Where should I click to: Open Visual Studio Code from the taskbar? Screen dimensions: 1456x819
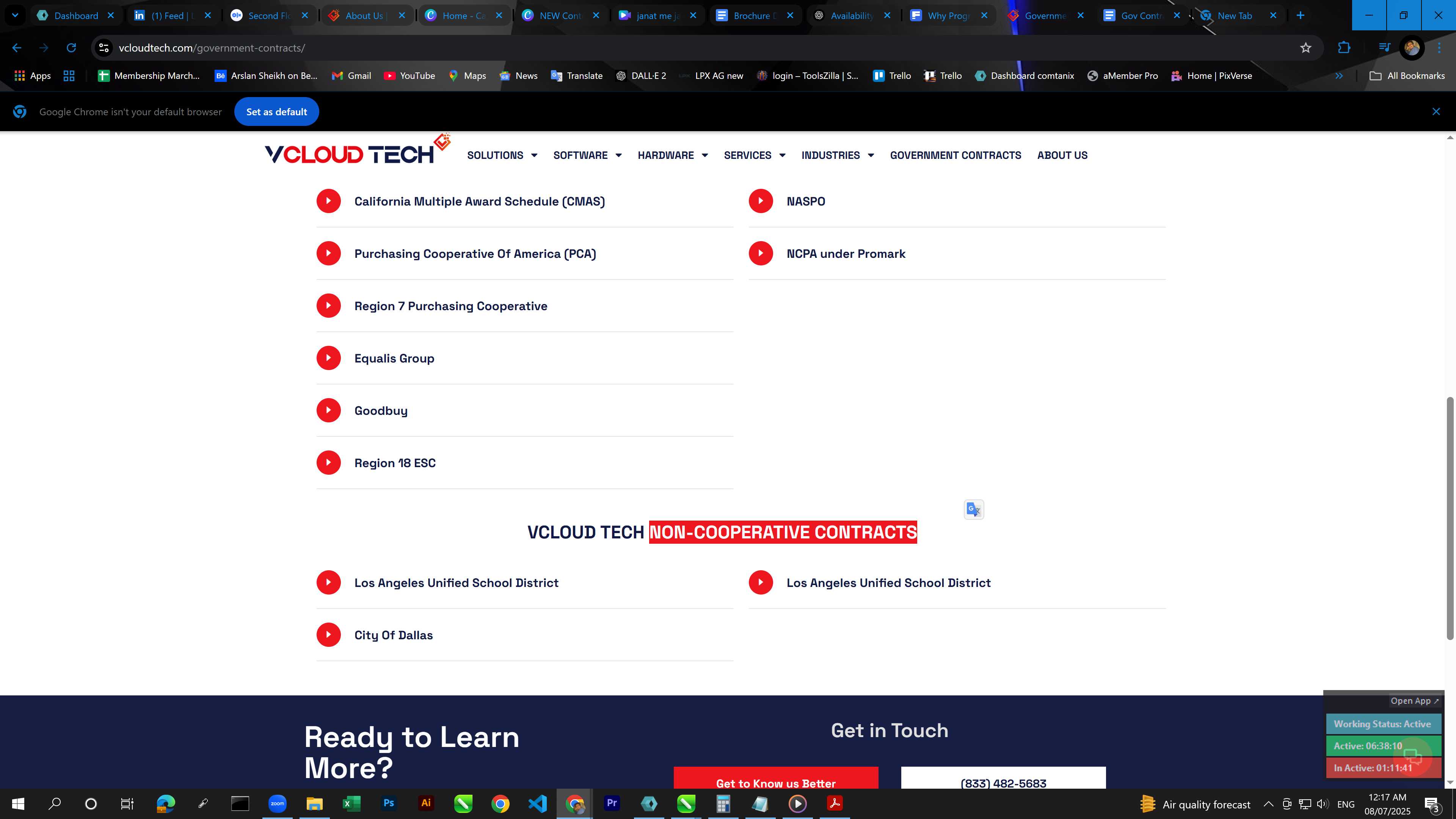(537, 803)
